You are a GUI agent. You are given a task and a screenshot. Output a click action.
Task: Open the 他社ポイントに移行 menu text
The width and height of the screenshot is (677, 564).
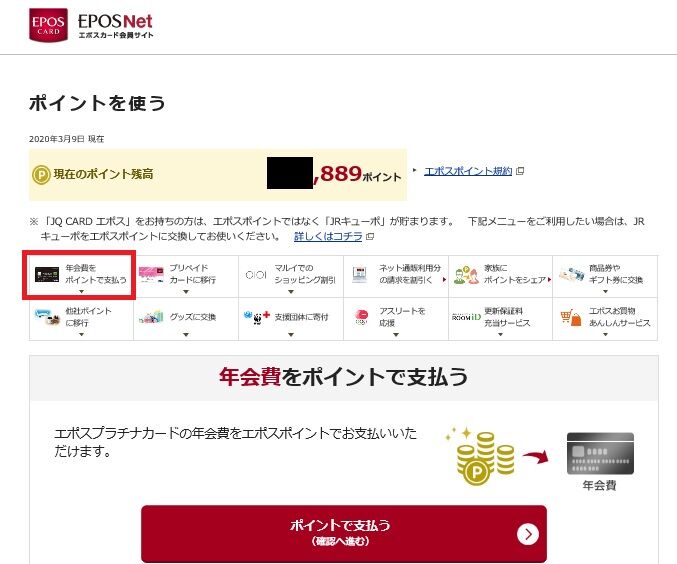(89, 317)
